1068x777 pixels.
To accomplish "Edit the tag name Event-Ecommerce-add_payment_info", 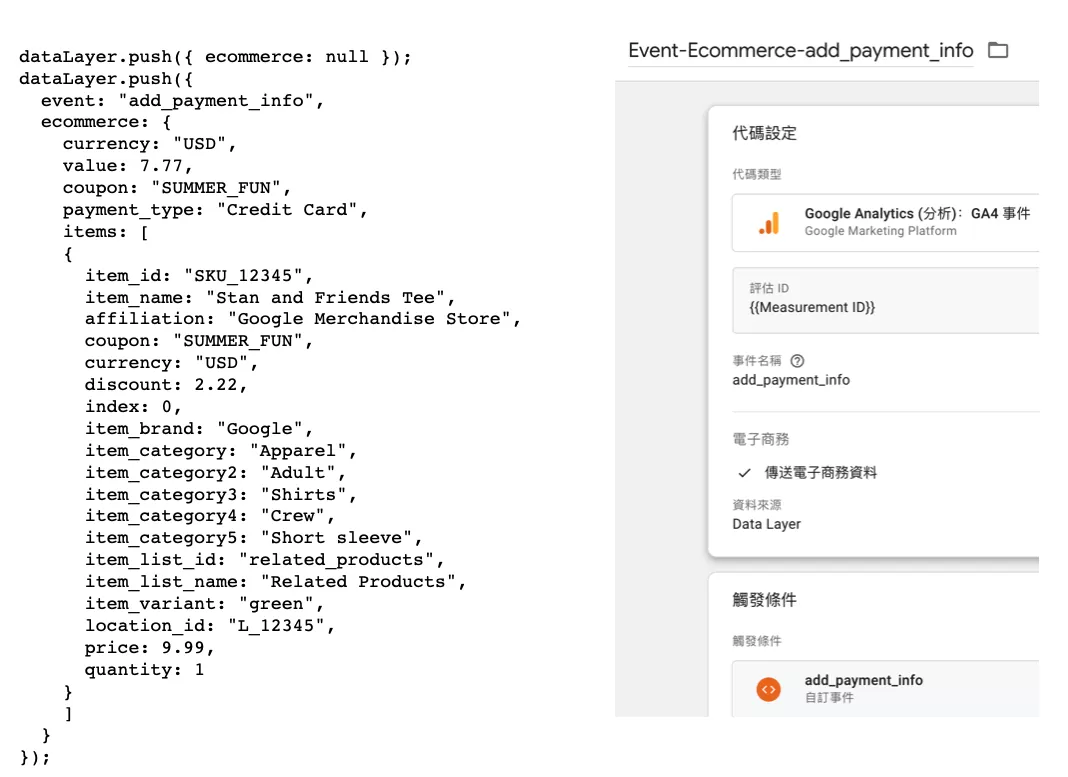I will point(800,50).
